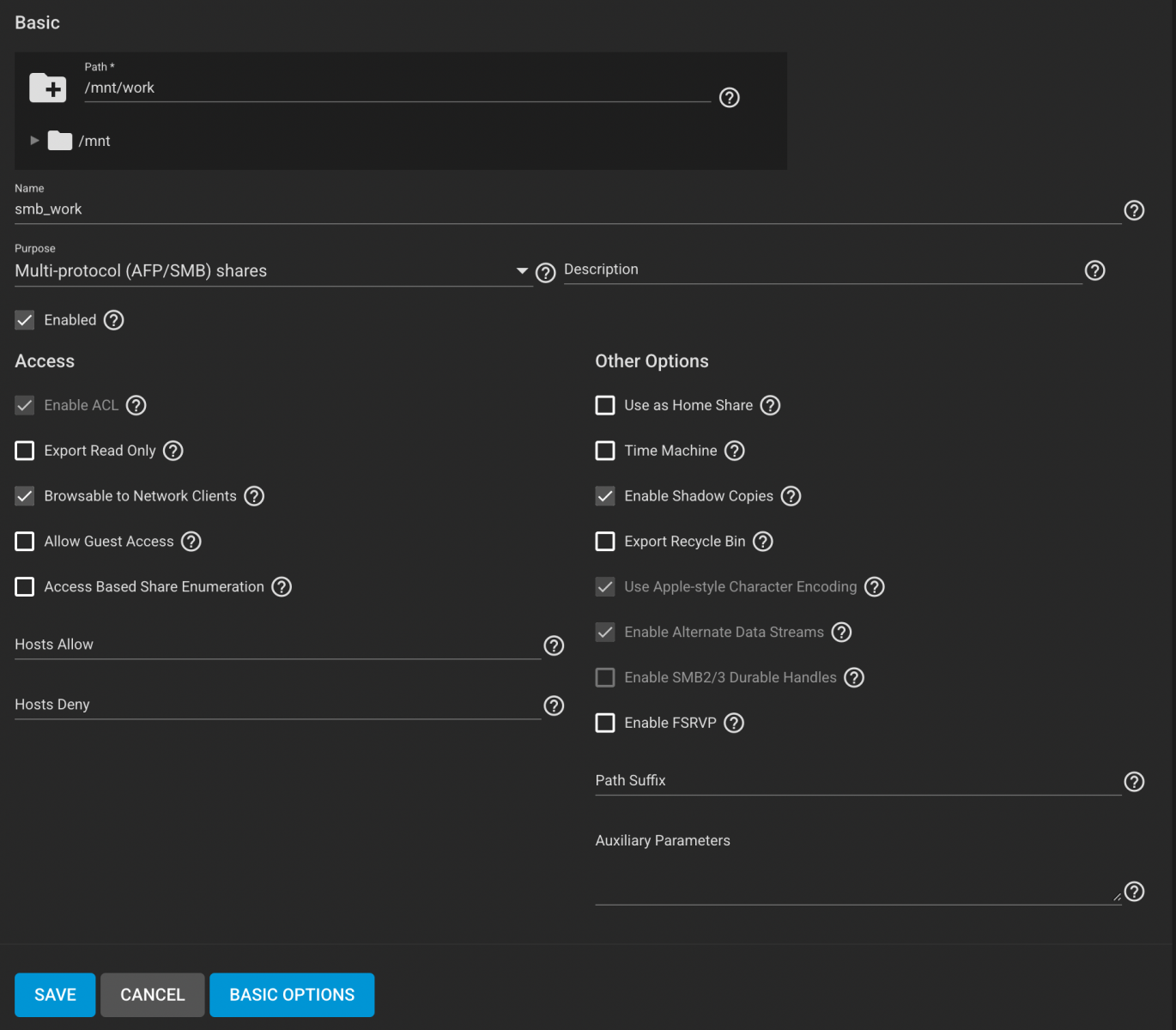Open help icon next to Time Machine
Screen dimensions: 1176x1030
coord(735,451)
